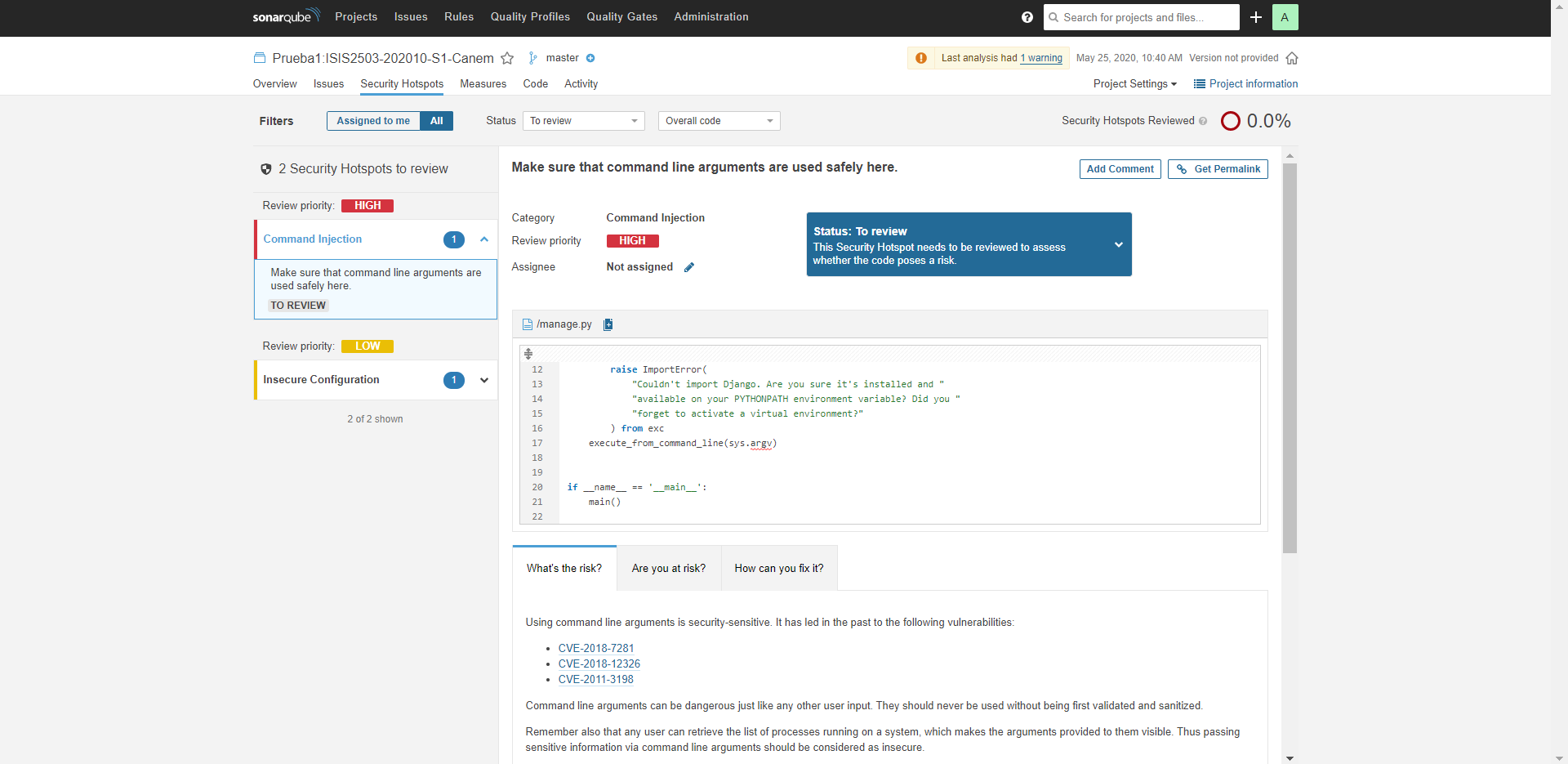Open the master branch selector
The width and height of the screenshot is (1568, 764).
click(562, 58)
